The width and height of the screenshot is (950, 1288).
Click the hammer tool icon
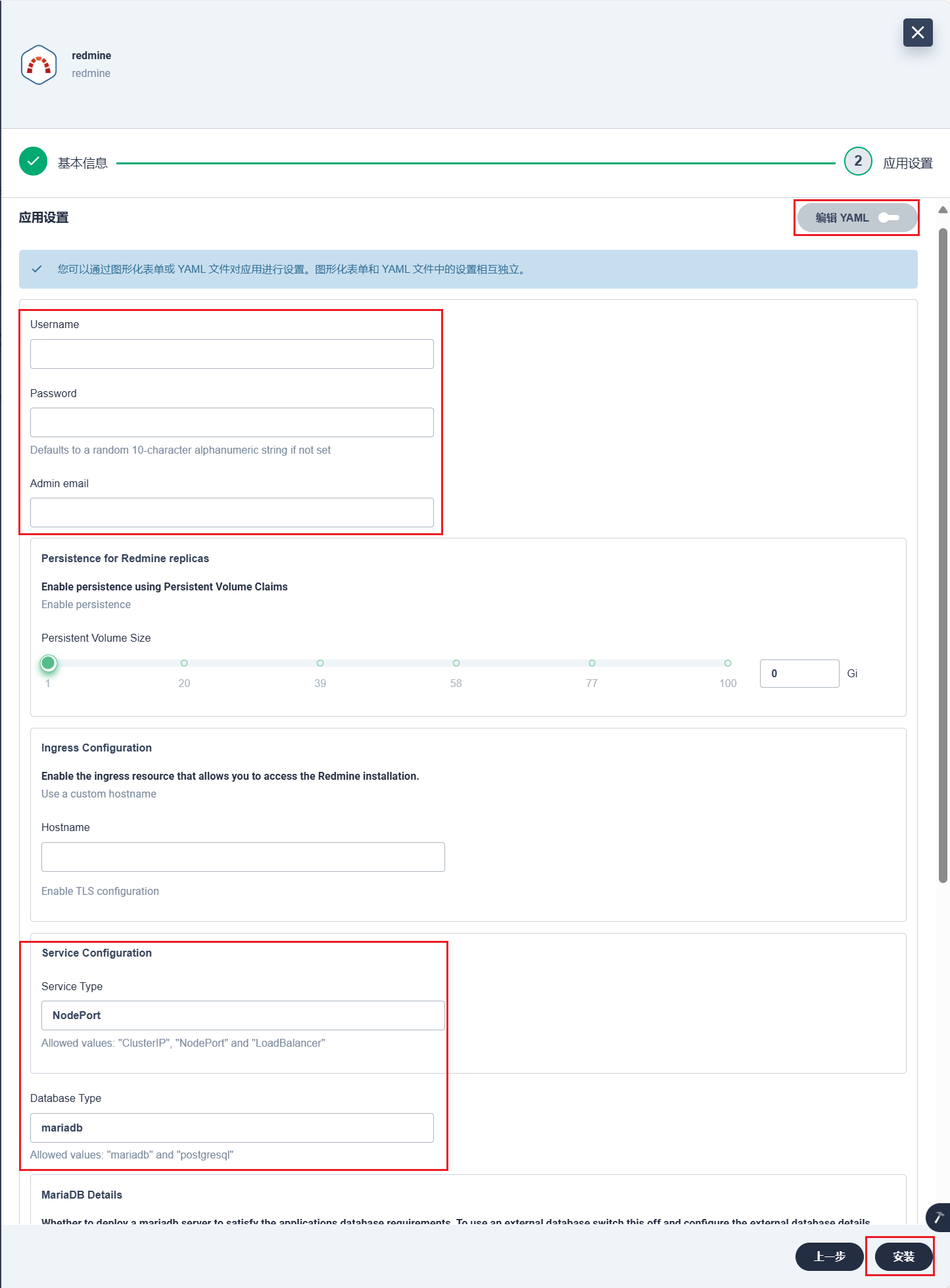tap(938, 1218)
